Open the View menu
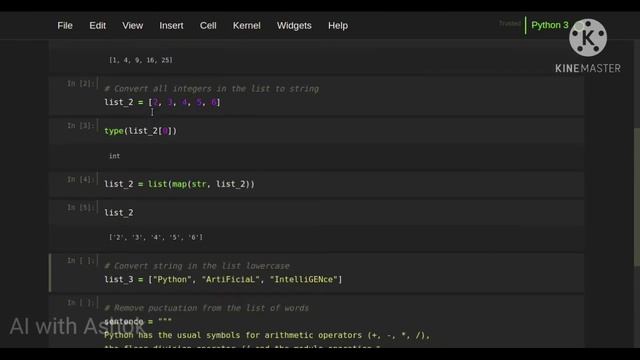 click(x=133, y=25)
